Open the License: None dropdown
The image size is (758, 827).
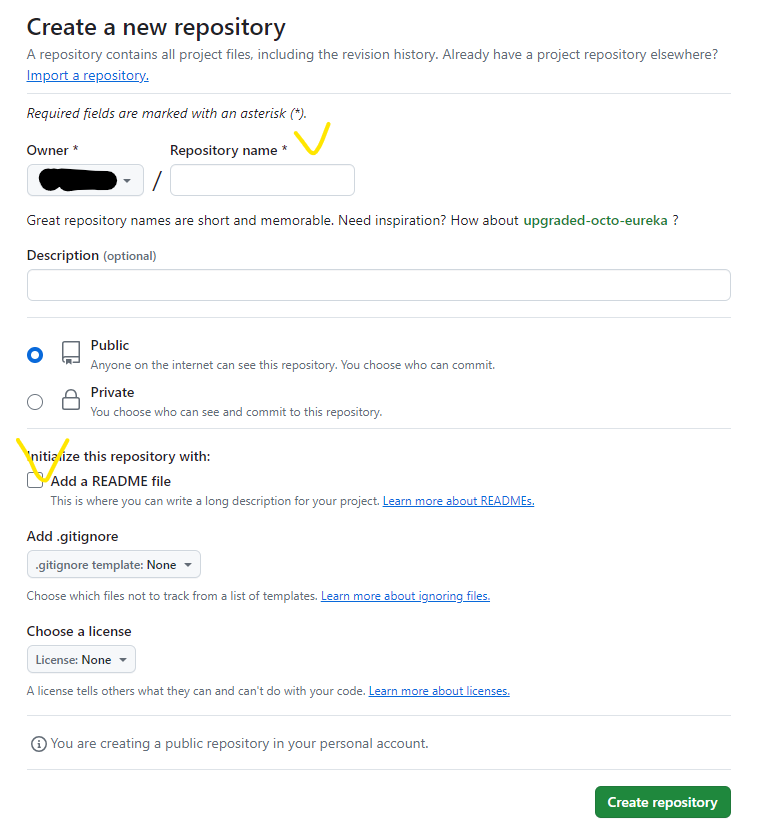click(x=81, y=659)
